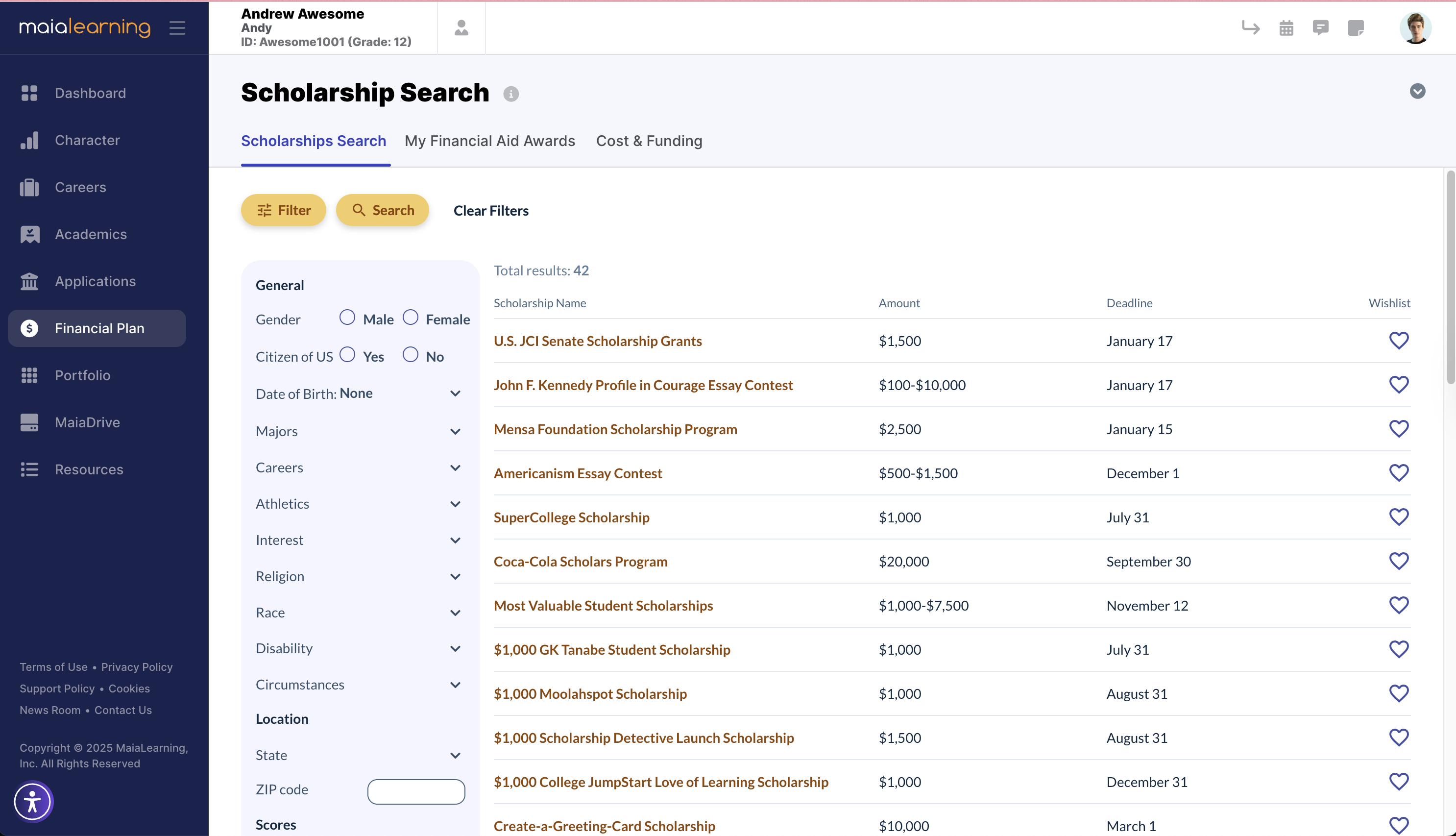Open Resources in the sidebar
The height and width of the screenshot is (836, 1456).
(x=97, y=469)
